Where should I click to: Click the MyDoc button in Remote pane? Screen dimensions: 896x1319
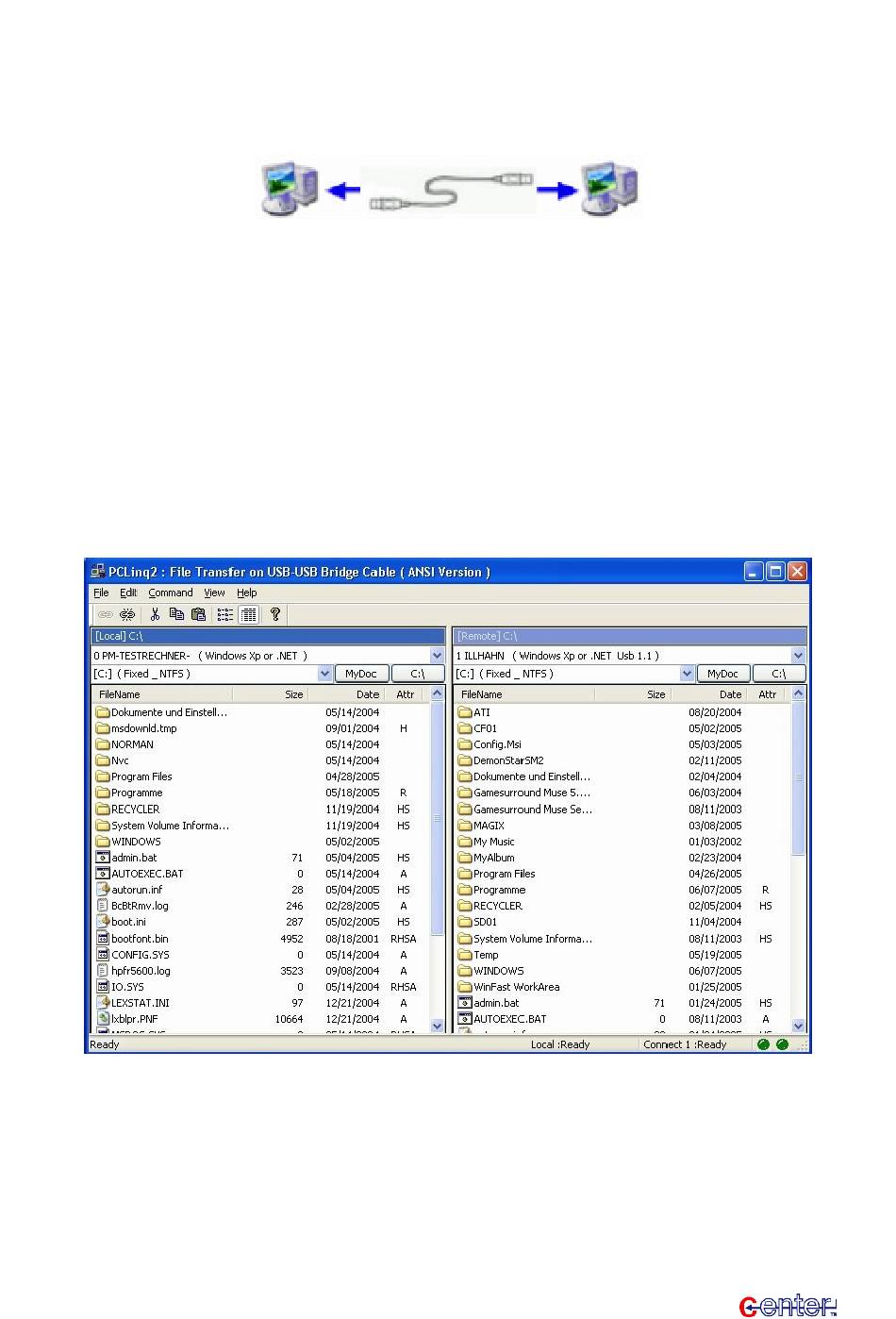point(723,674)
